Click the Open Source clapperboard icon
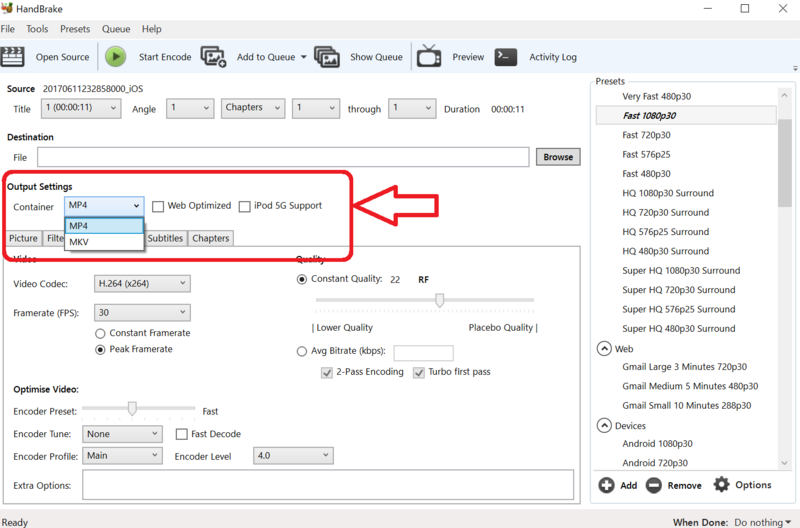This screenshot has height=528, width=800. point(12,57)
